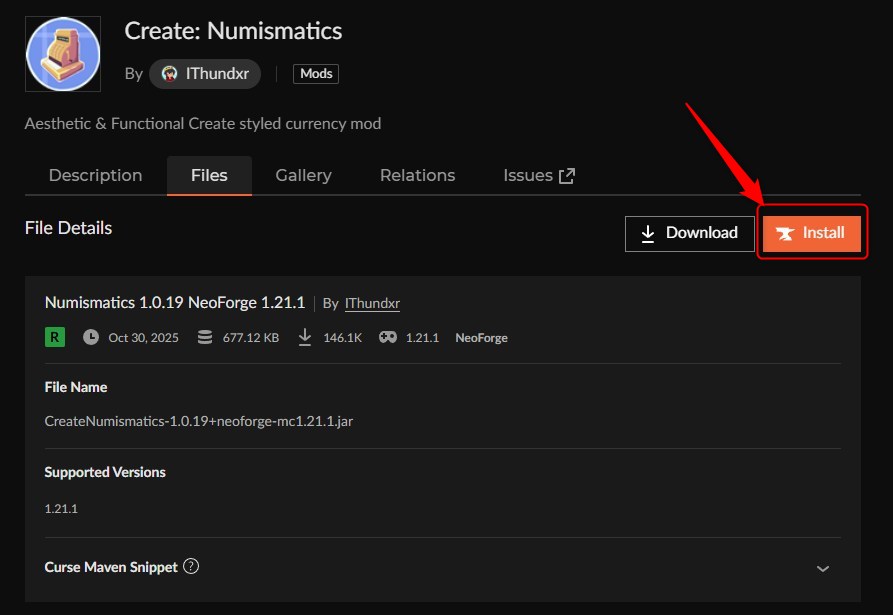Click the Mods category label
Image resolution: width=893 pixels, height=615 pixels.
315,73
